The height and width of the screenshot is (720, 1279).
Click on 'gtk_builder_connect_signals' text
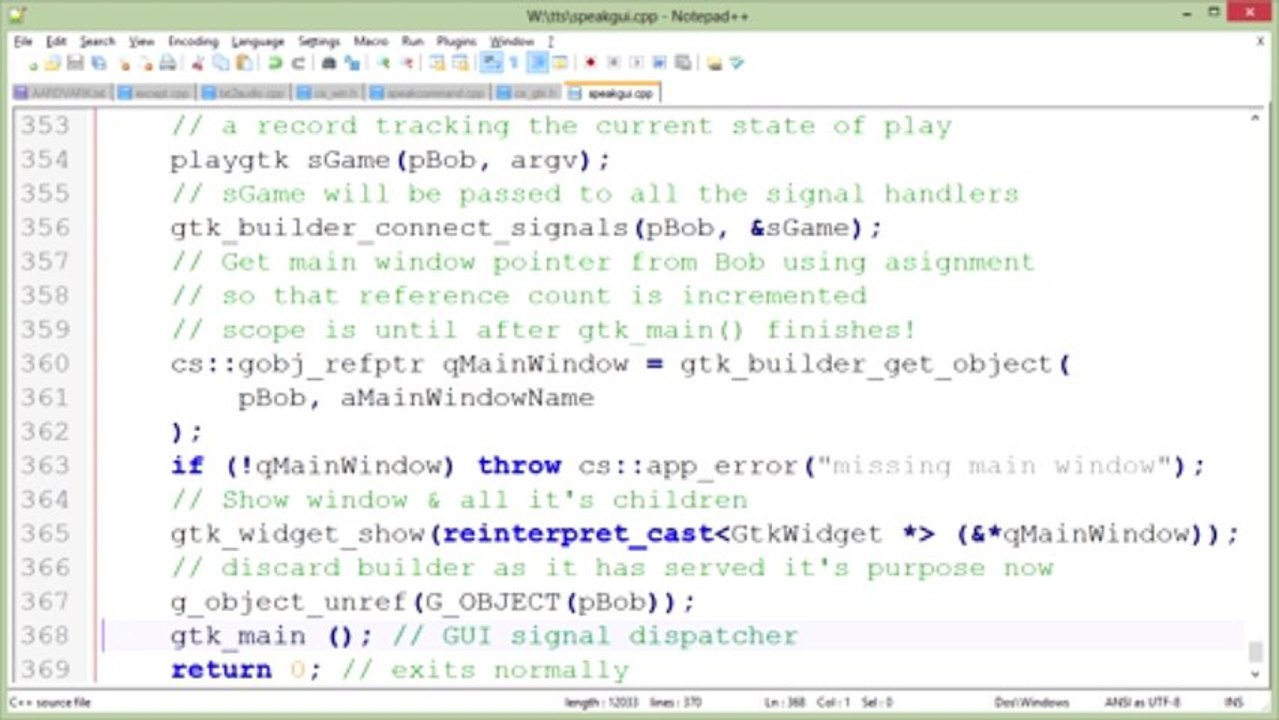click(399, 228)
